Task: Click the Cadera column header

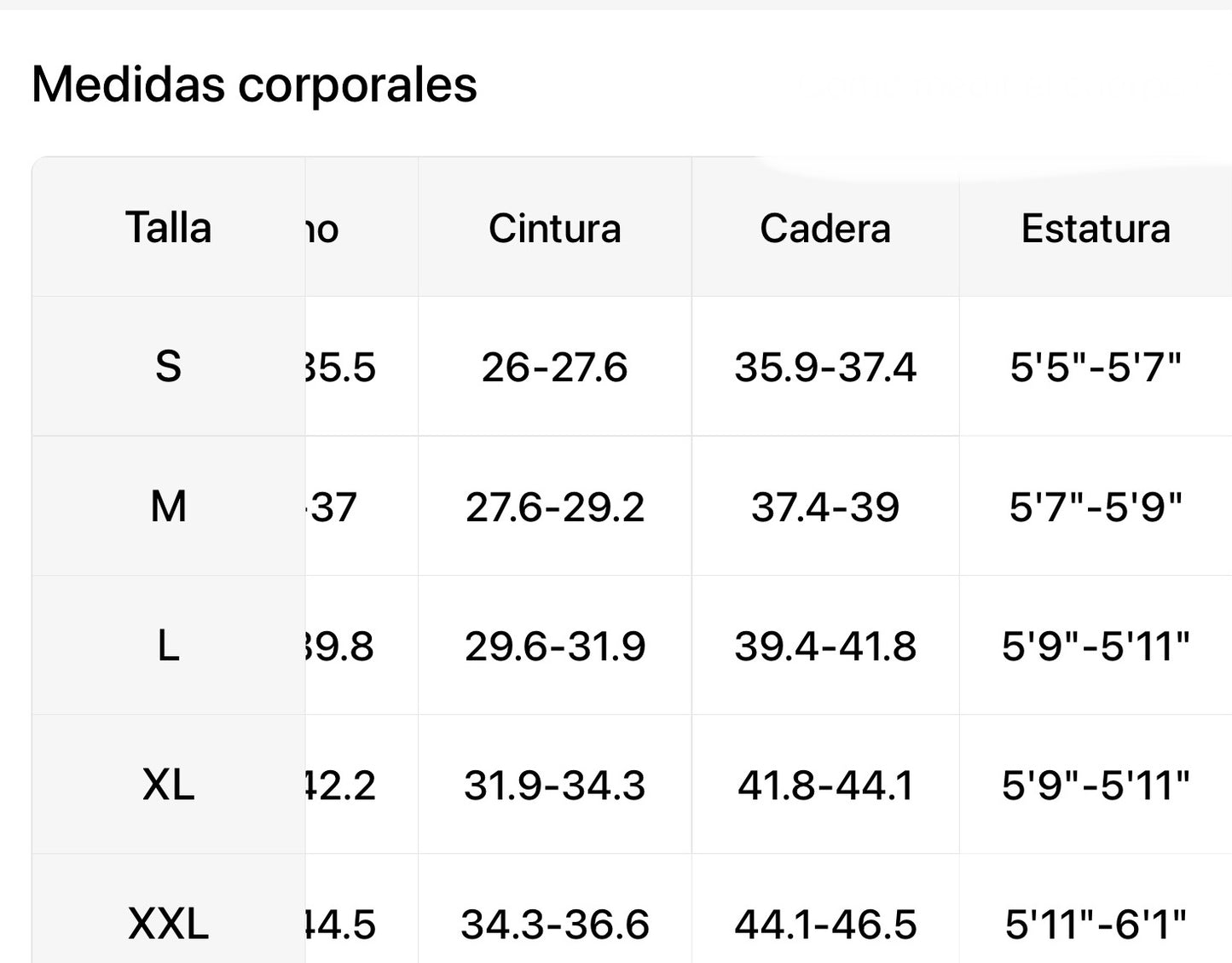Action: click(x=824, y=229)
